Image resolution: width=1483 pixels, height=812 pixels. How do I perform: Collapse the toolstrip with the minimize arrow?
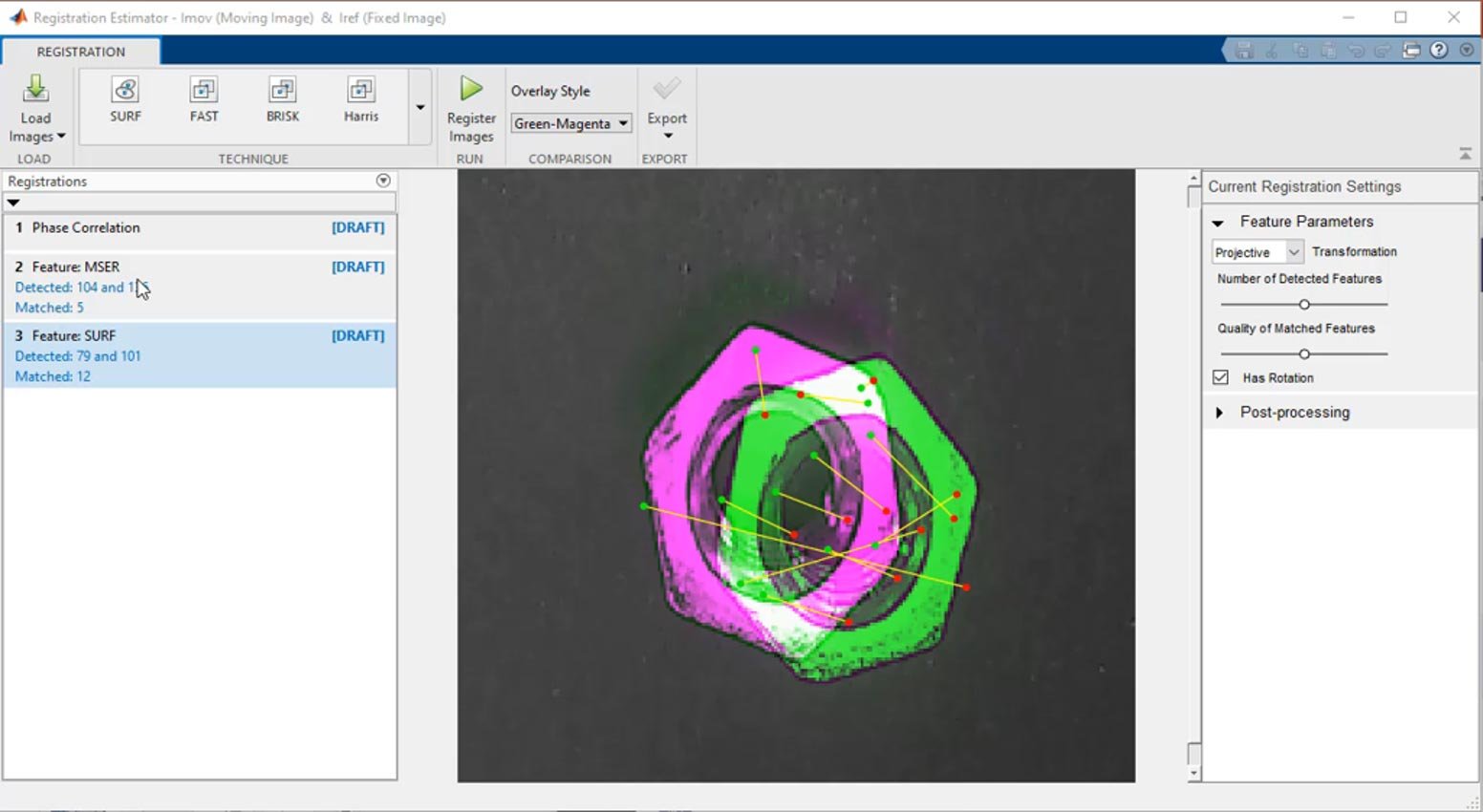click(x=1465, y=152)
